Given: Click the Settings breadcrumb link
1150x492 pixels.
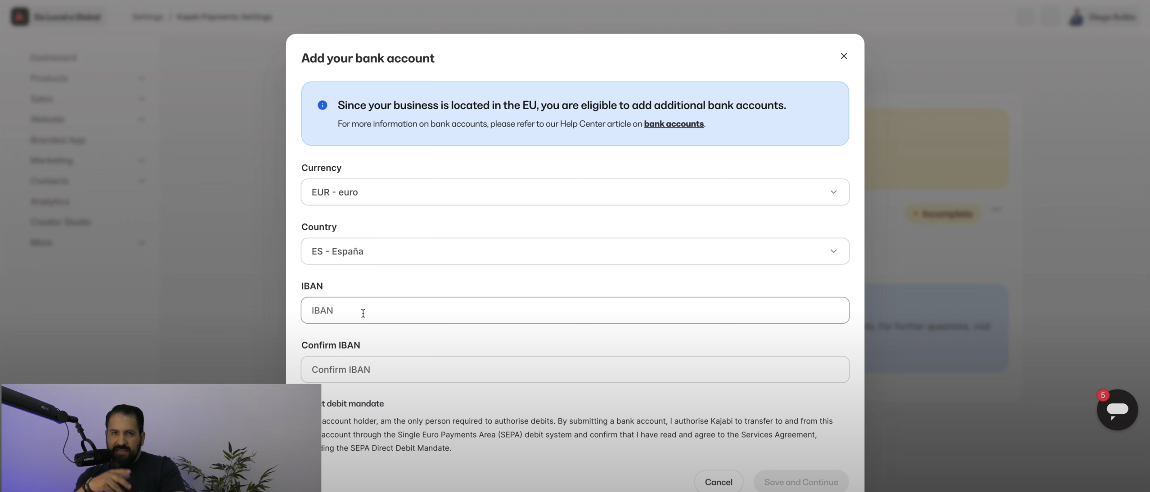Looking at the screenshot, I should [x=147, y=17].
